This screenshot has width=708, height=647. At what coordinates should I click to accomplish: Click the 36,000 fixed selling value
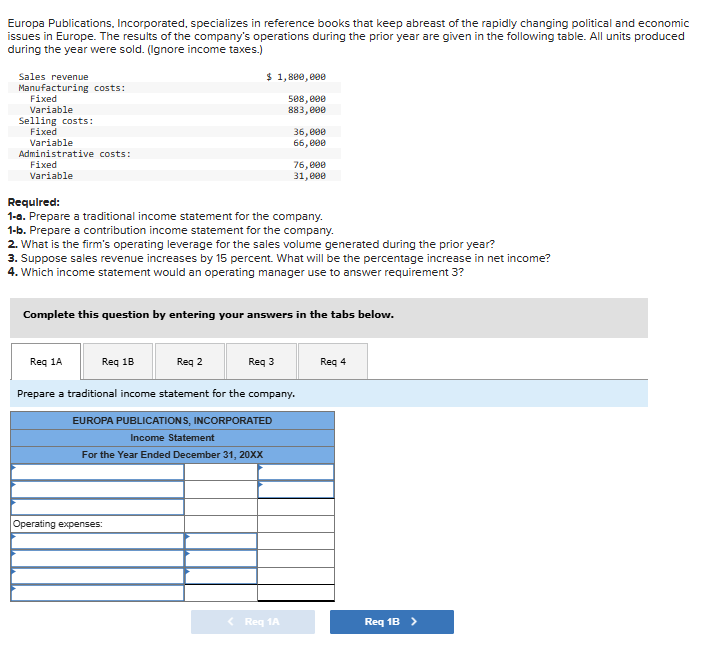click(x=310, y=132)
